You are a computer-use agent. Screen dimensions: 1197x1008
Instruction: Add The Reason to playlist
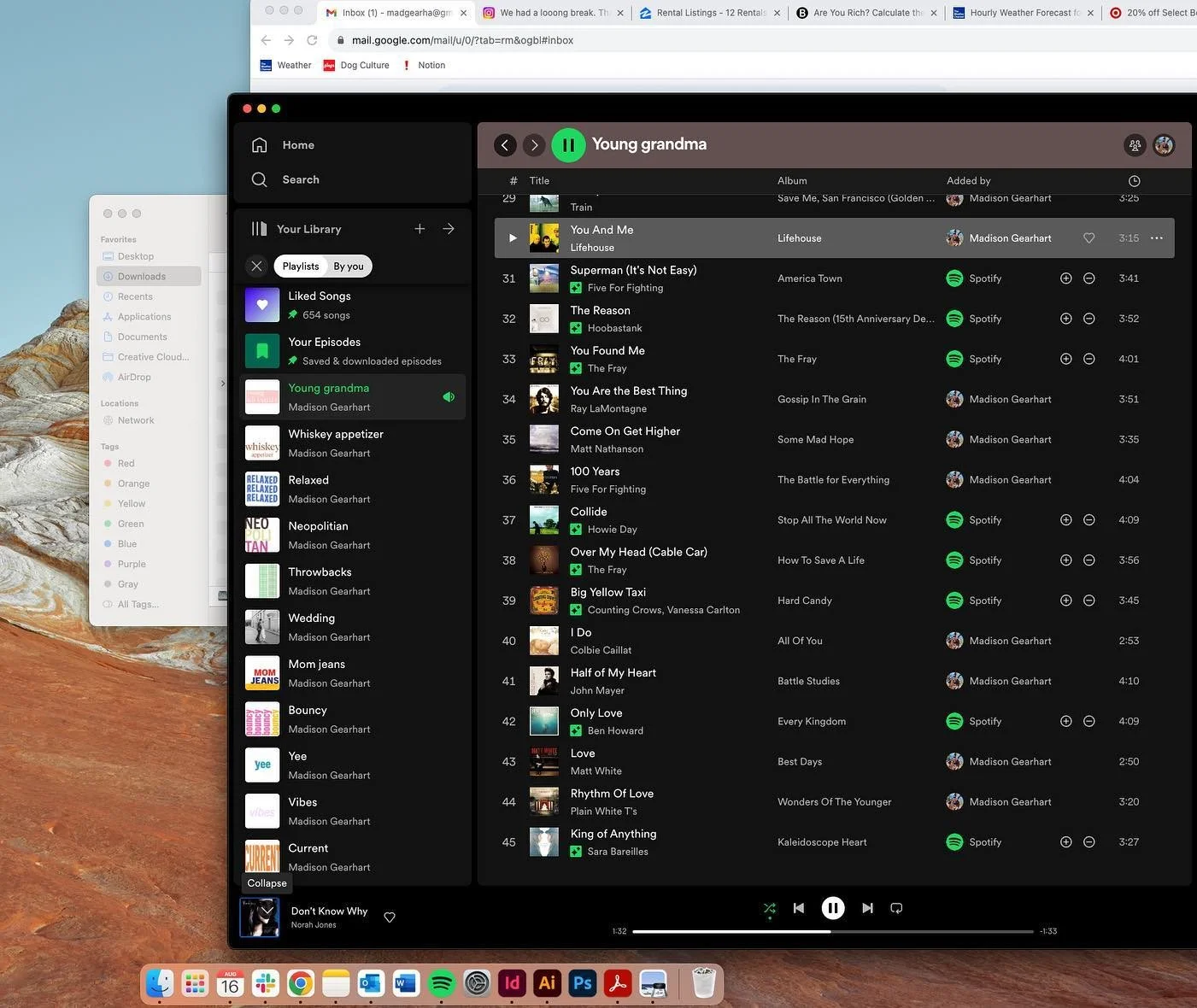(1066, 319)
